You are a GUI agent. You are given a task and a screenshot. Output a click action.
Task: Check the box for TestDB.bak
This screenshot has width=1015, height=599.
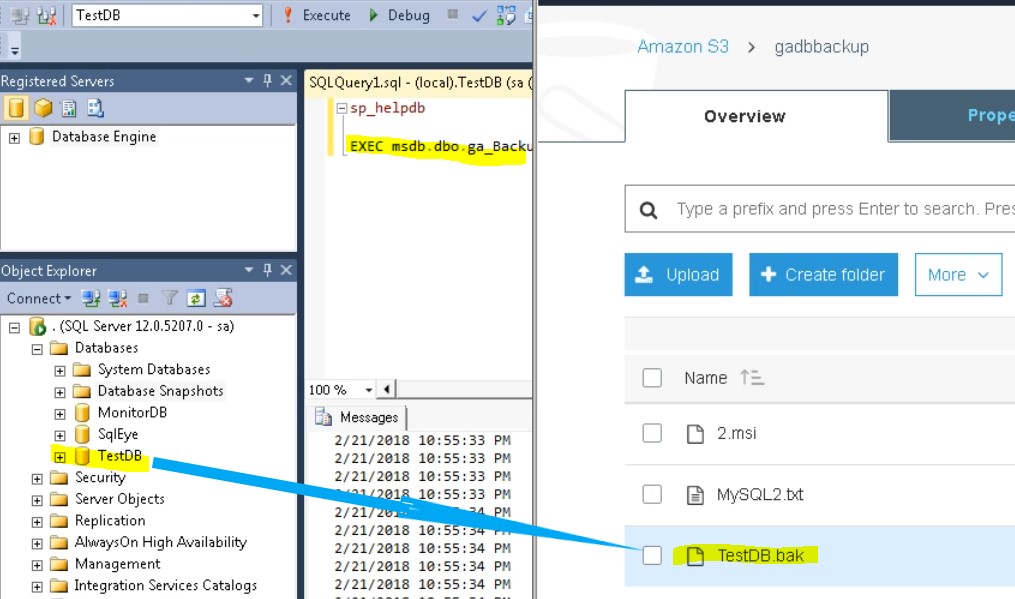coord(652,556)
